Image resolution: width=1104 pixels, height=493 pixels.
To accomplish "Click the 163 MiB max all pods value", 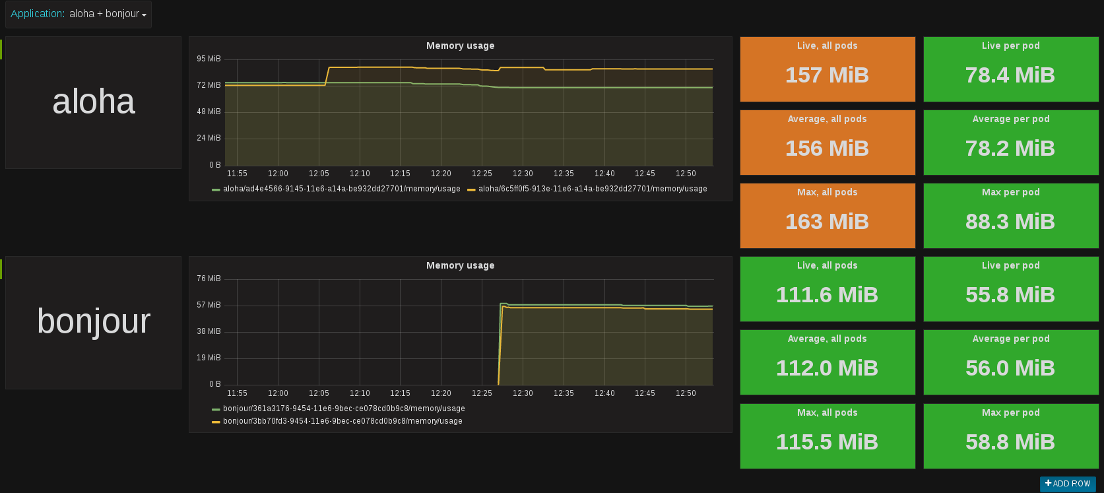I will pos(827,221).
